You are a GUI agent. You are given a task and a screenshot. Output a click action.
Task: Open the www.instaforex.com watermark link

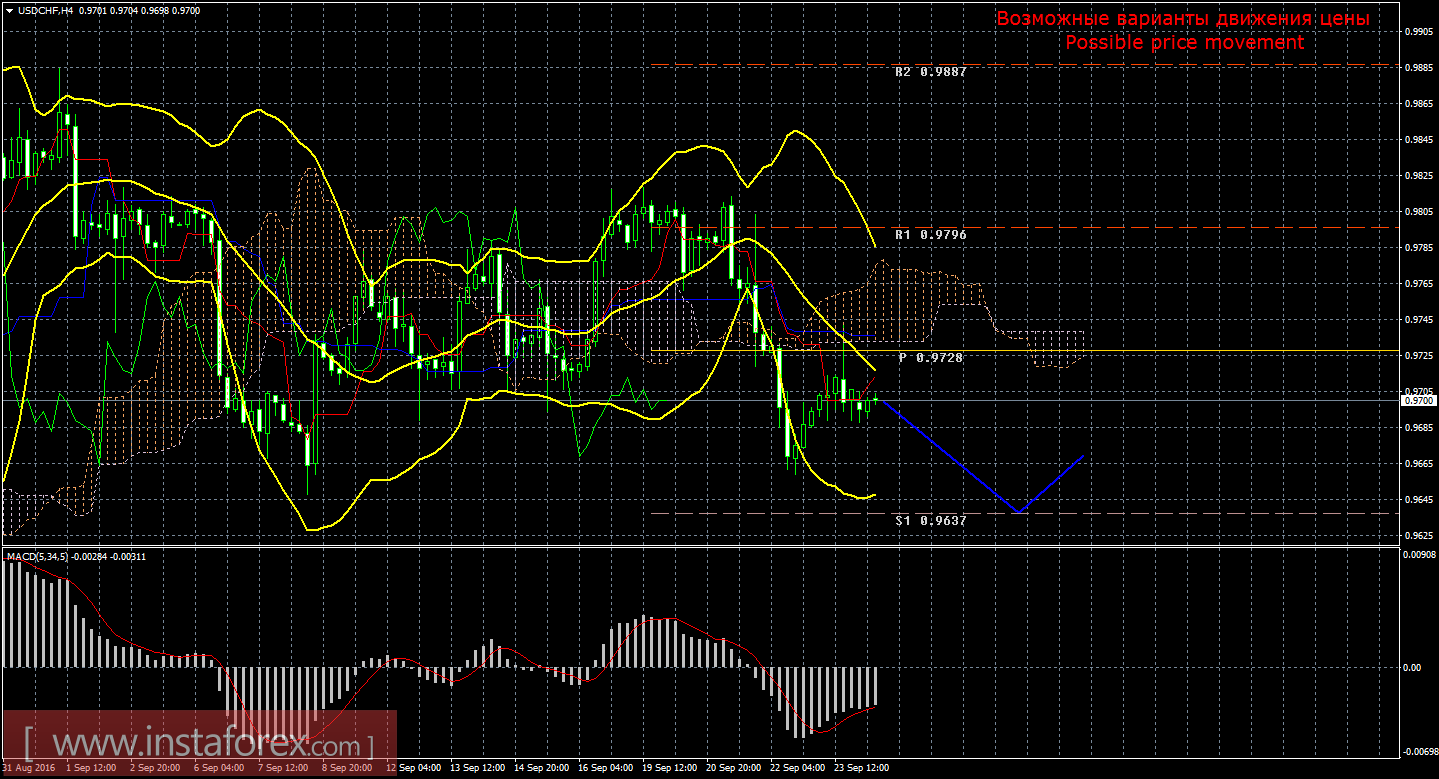point(198,745)
